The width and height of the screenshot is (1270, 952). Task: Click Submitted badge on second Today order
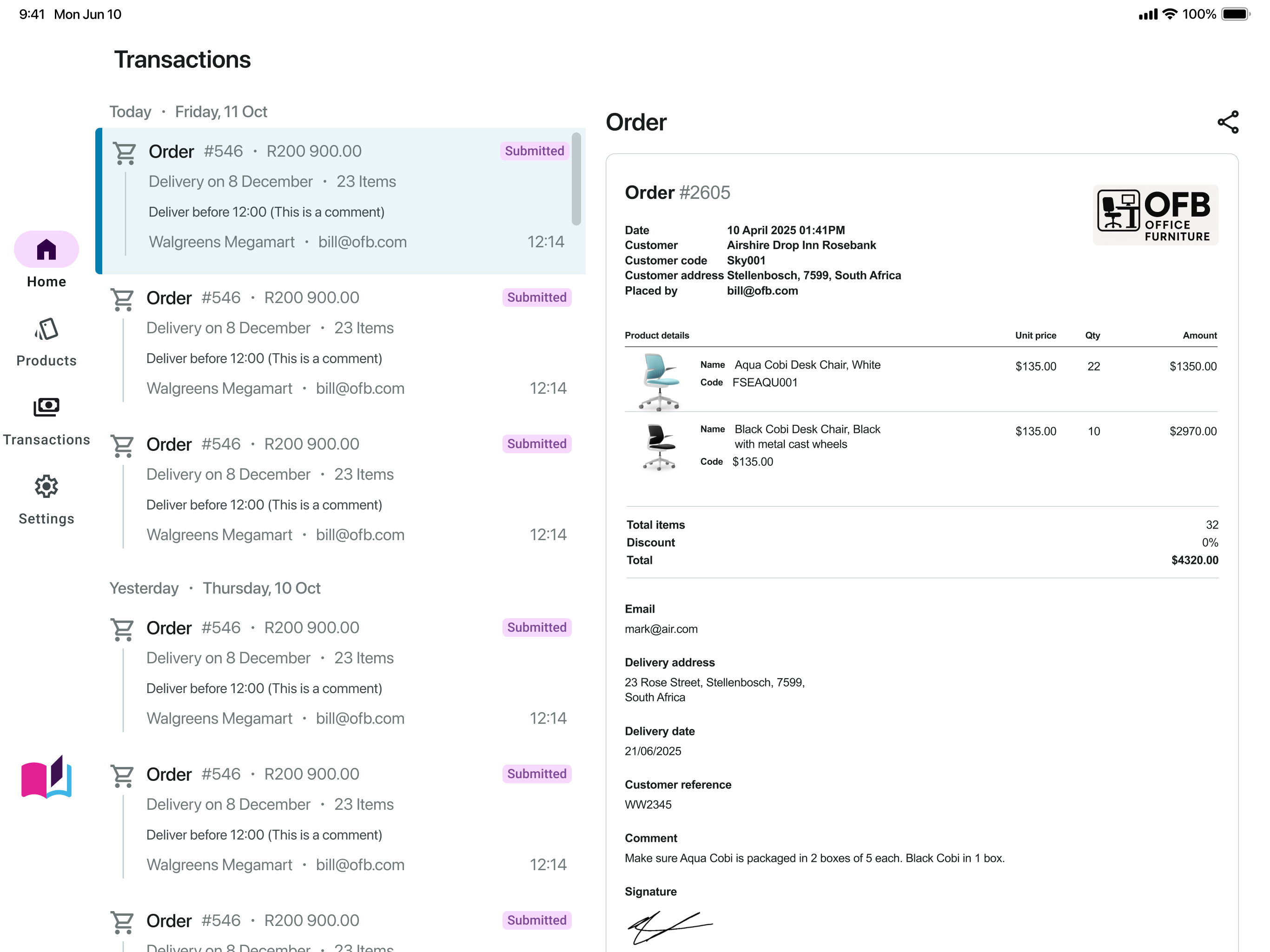537,297
